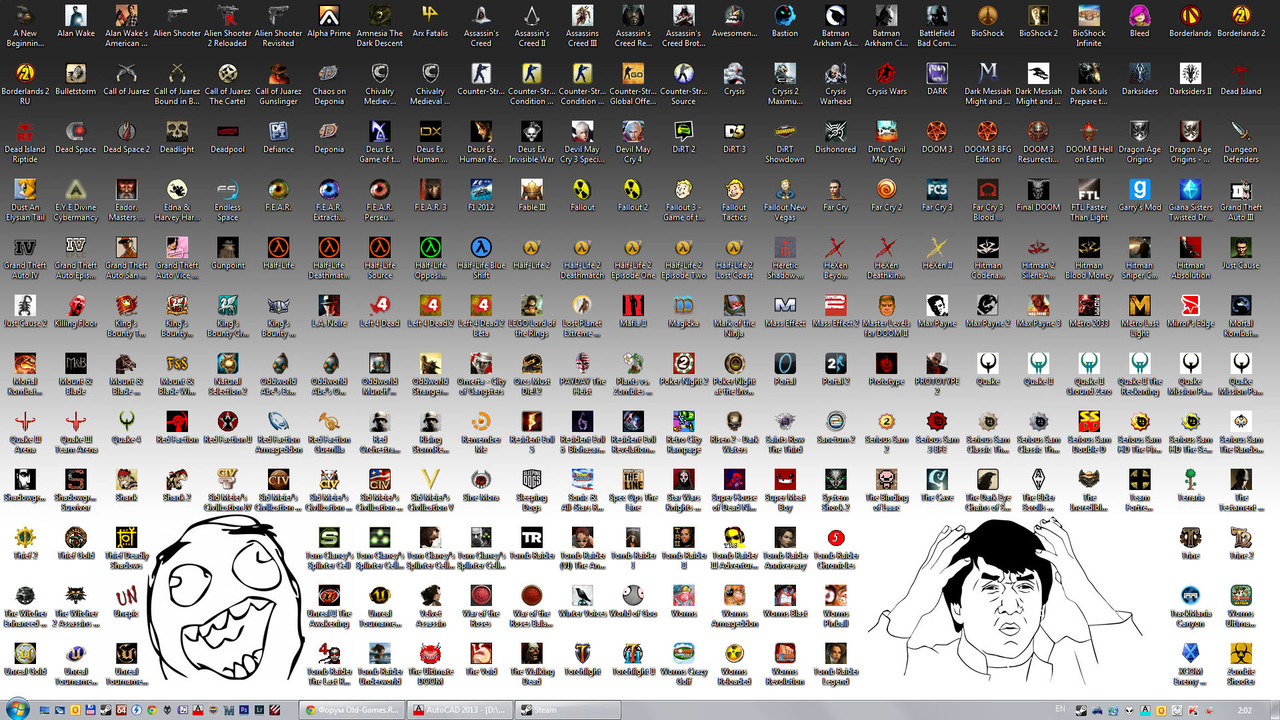
Task: Open the Alan Wake desktop shortcut
Action: 76,22
